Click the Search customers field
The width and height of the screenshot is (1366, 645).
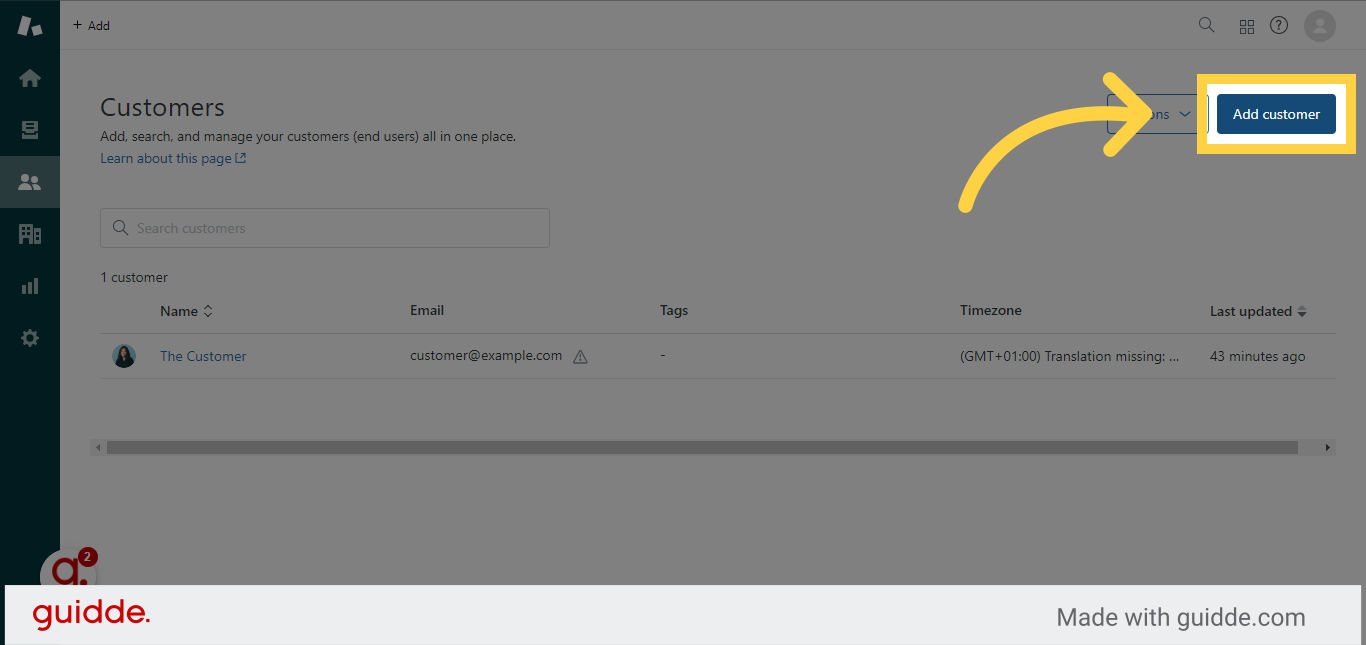324,227
